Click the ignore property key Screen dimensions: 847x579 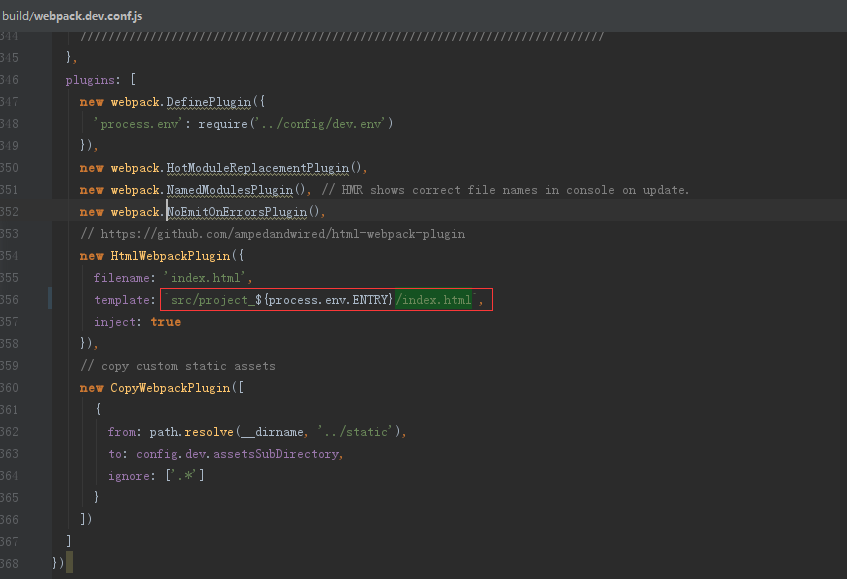(129, 476)
